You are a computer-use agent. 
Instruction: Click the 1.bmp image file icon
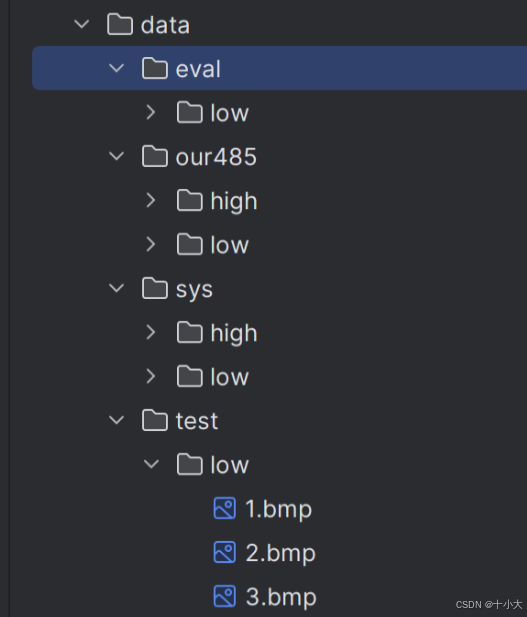pos(225,508)
